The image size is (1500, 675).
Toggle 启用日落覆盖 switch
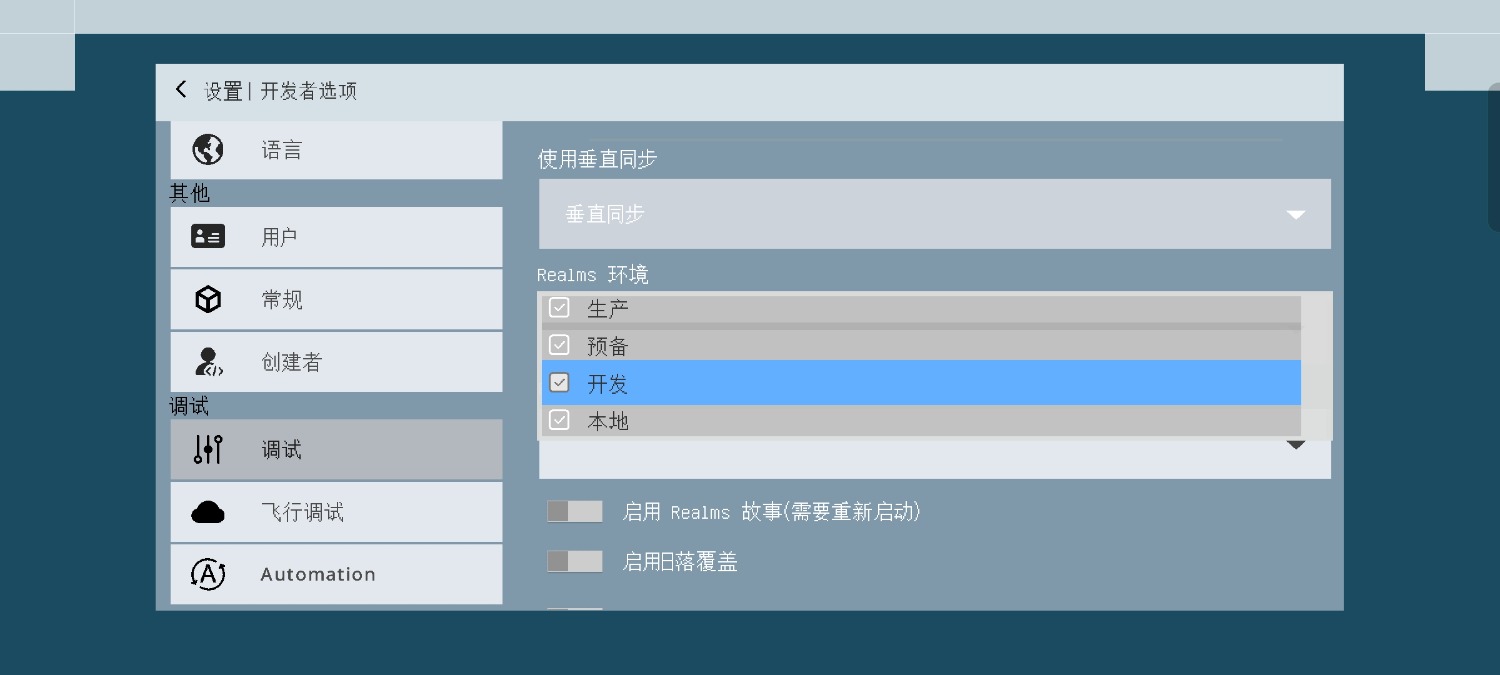[x=575, y=562]
